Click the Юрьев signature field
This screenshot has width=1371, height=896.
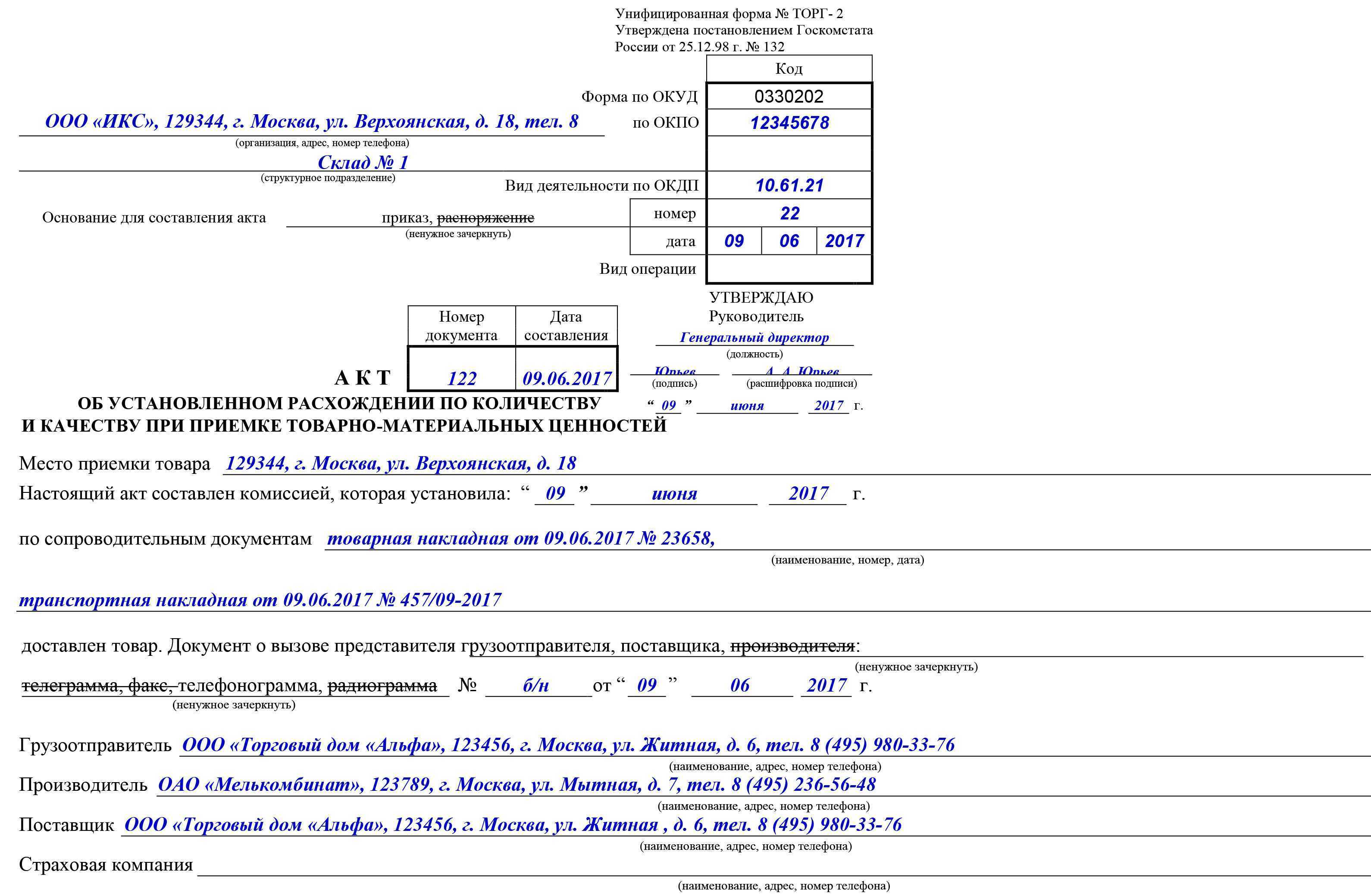[675, 370]
